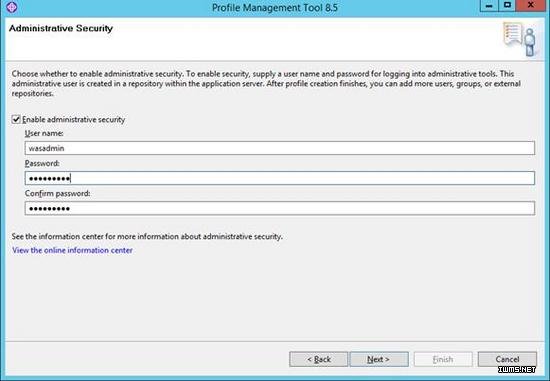The width and height of the screenshot is (550, 381).
Task: Click the Password label text
Action: (x=42, y=163)
